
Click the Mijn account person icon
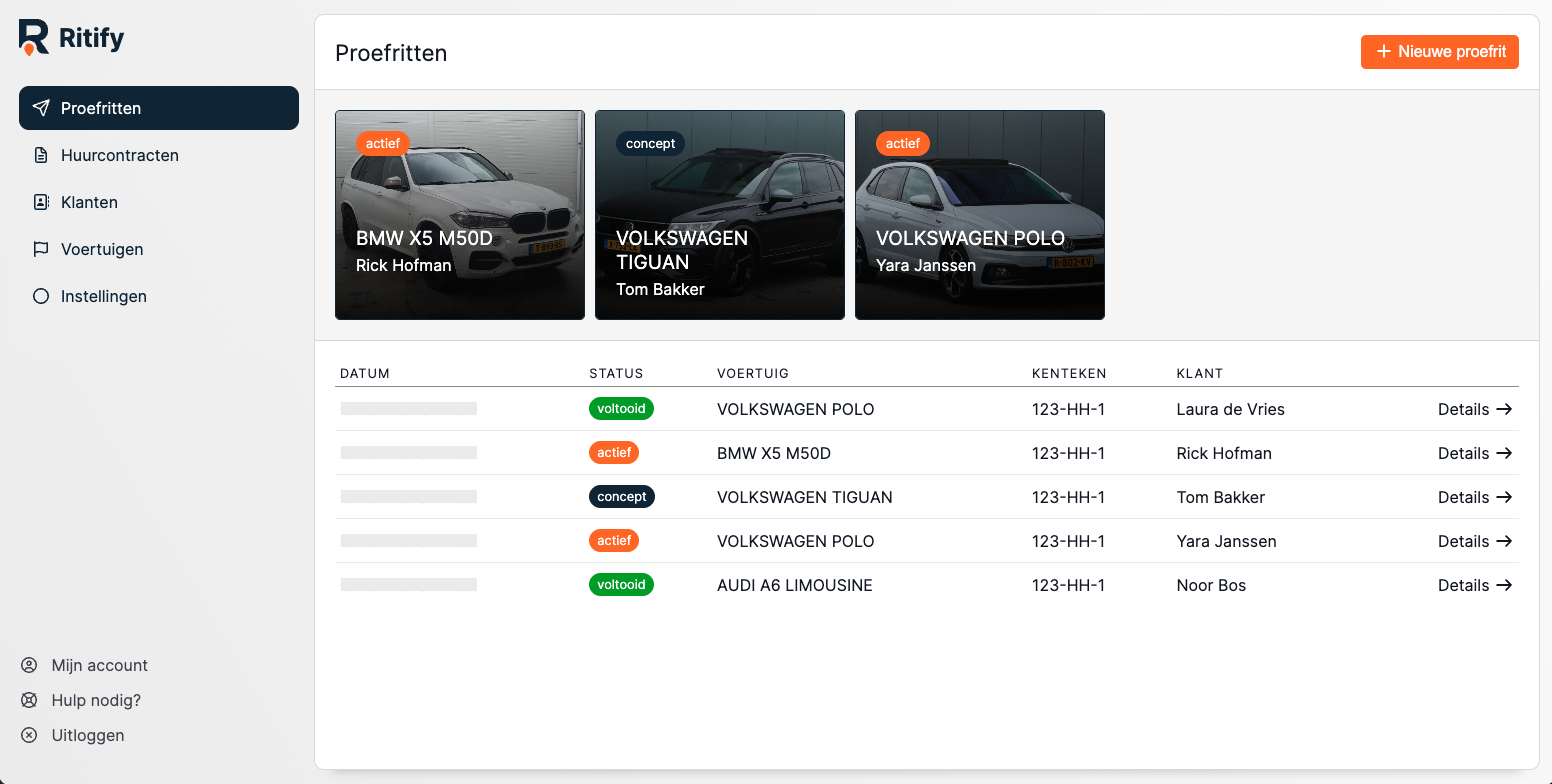coord(29,665)
